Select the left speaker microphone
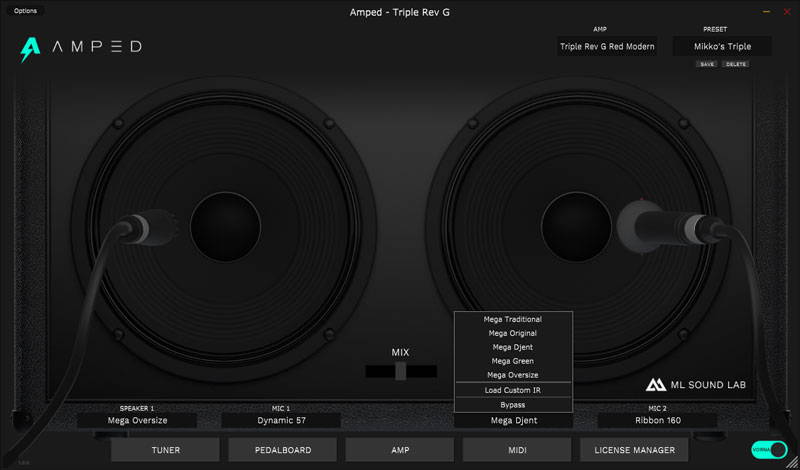 149,227
